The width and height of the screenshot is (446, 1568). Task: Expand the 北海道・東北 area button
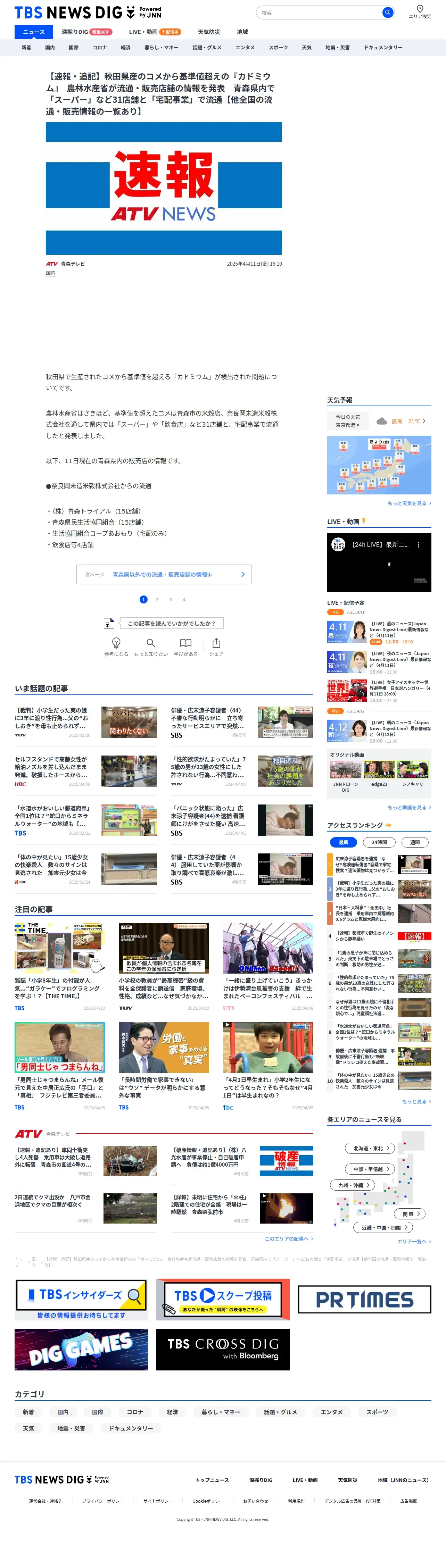pos(370,1148)
